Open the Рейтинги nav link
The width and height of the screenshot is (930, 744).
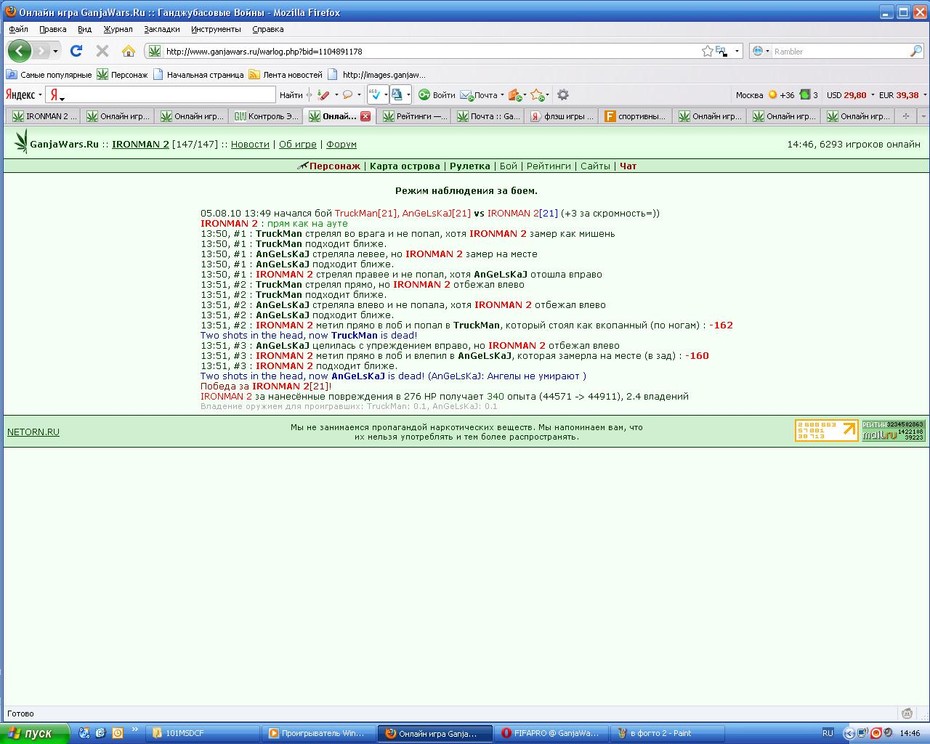pyautogui.click(x=549, y=166)
